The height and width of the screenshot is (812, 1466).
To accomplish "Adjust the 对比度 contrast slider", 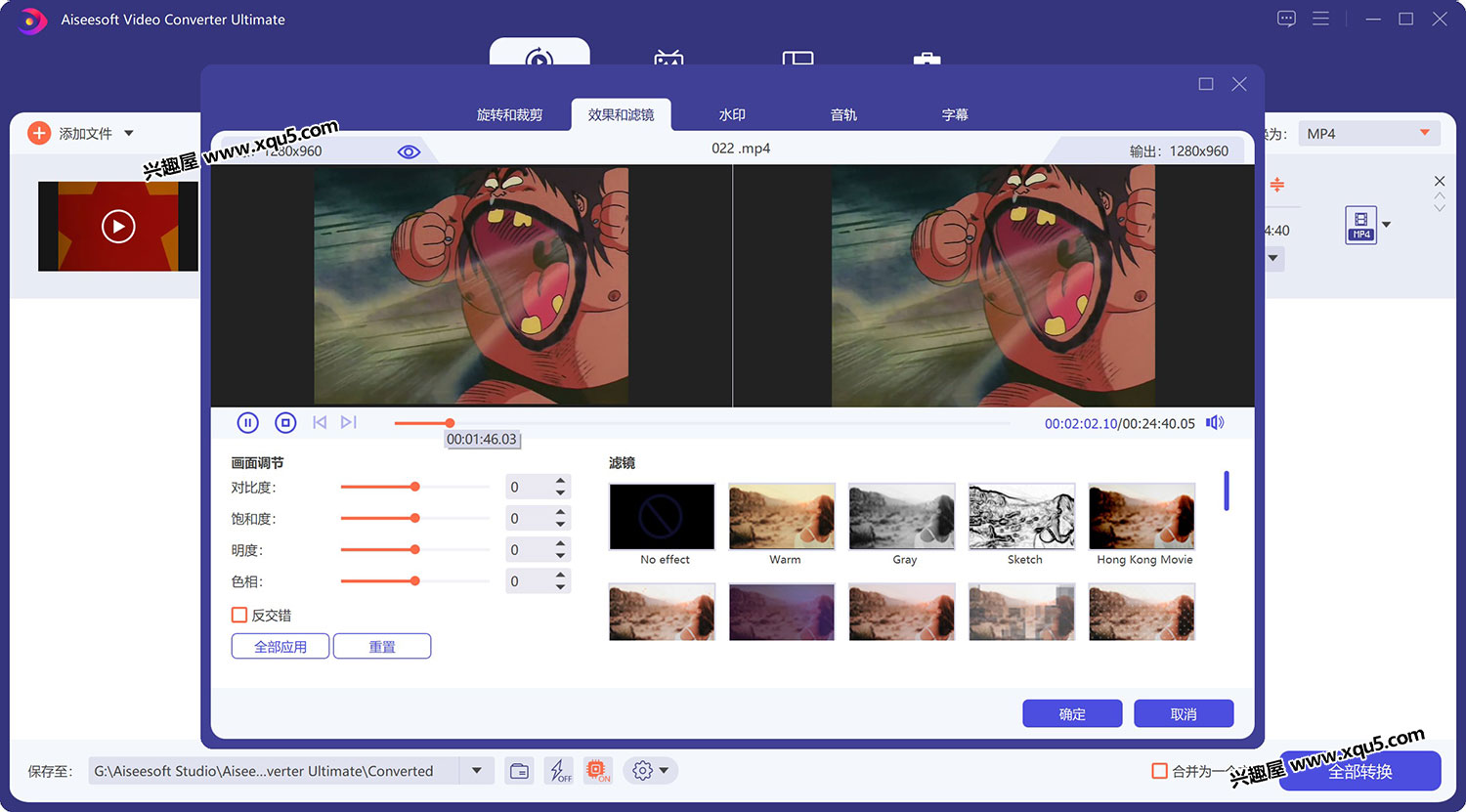I will [415, 487].
